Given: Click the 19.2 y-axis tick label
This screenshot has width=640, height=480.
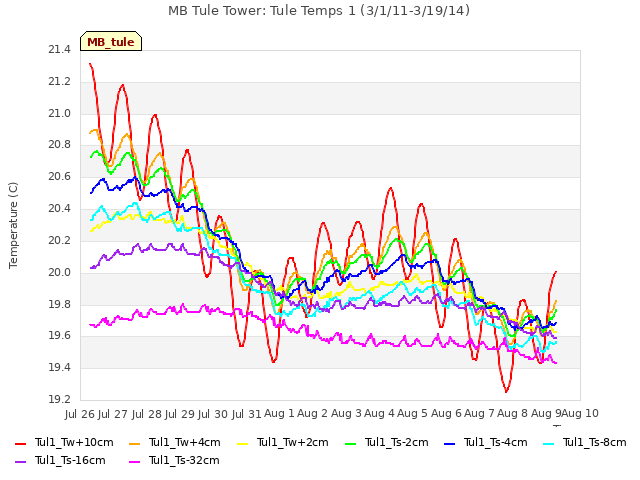Looking at the screenshot, I should (59, 399).
